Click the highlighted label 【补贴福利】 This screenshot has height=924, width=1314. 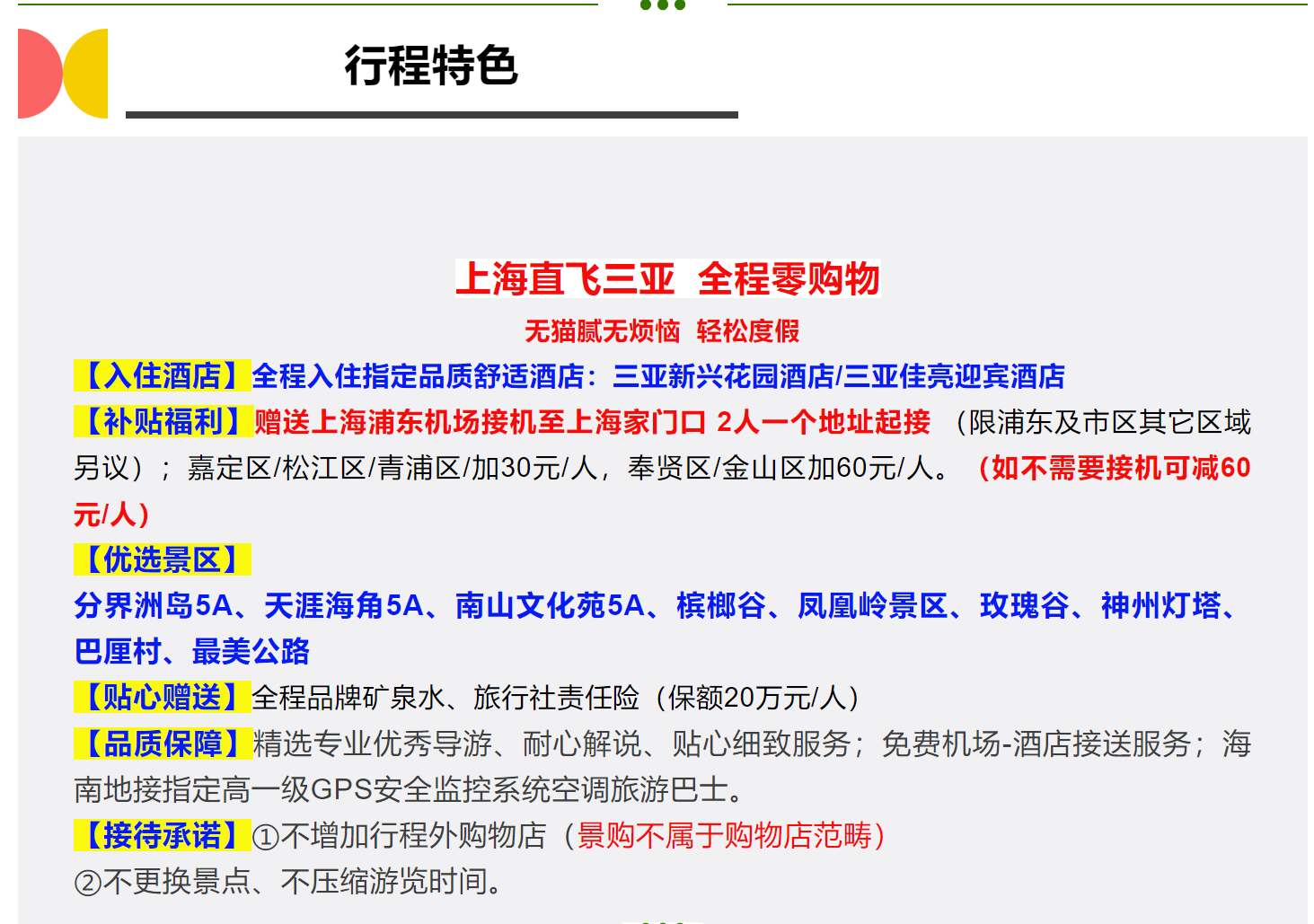click(x=163, y=421)
